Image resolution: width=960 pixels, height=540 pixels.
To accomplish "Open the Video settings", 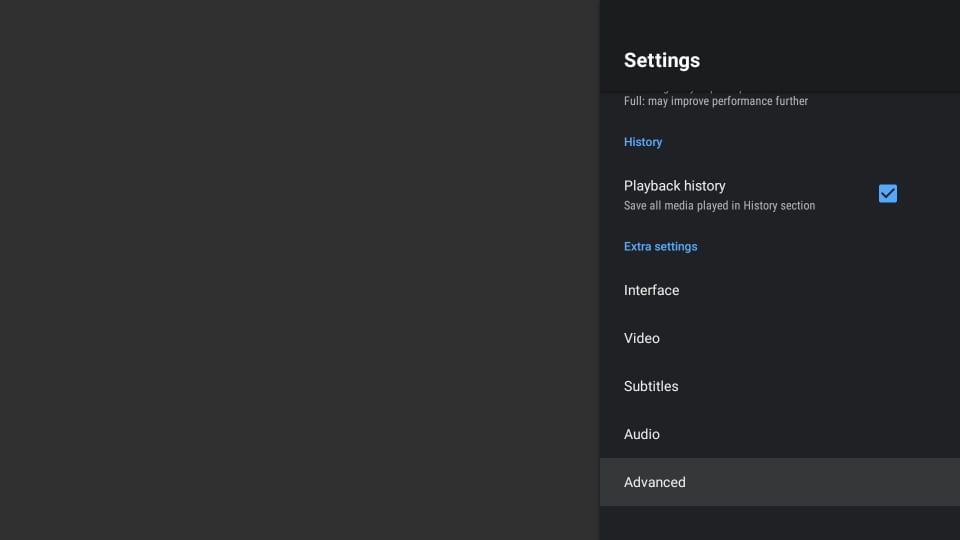I will 779,338.
